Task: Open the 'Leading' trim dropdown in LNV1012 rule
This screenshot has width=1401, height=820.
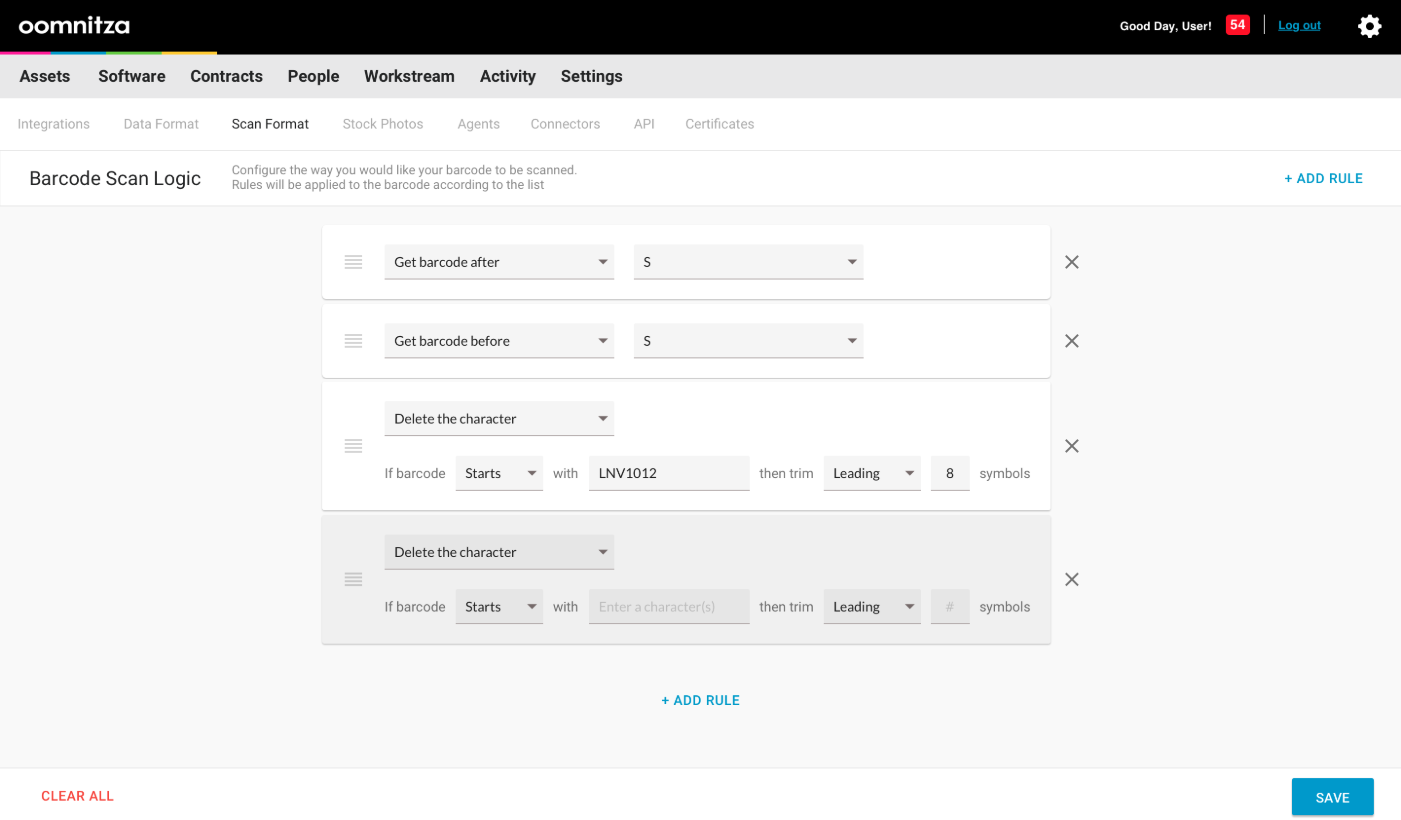Action: tap(871, 473)
